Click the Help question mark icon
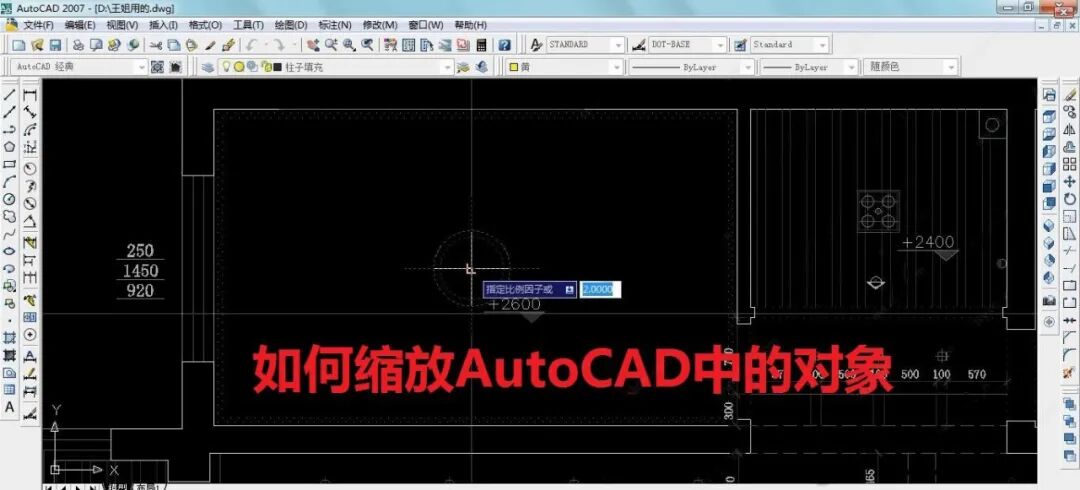1080x490 pixels. click(505, 45)
